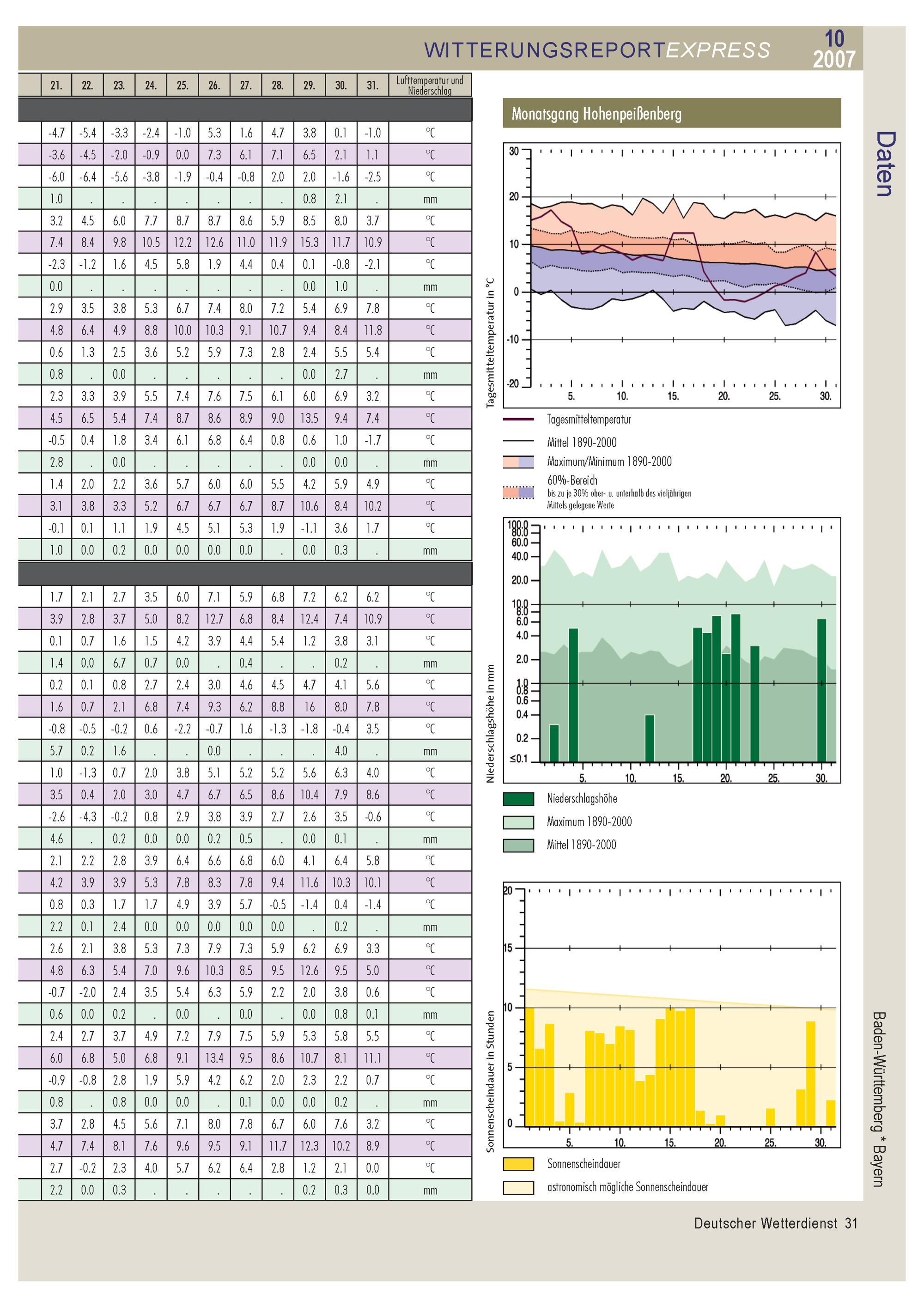The width and height of the screenshot is (924, 1307).
Task: Click the 60%-Bereich dotted legend swatch
Action: click(x=518, y=492)
